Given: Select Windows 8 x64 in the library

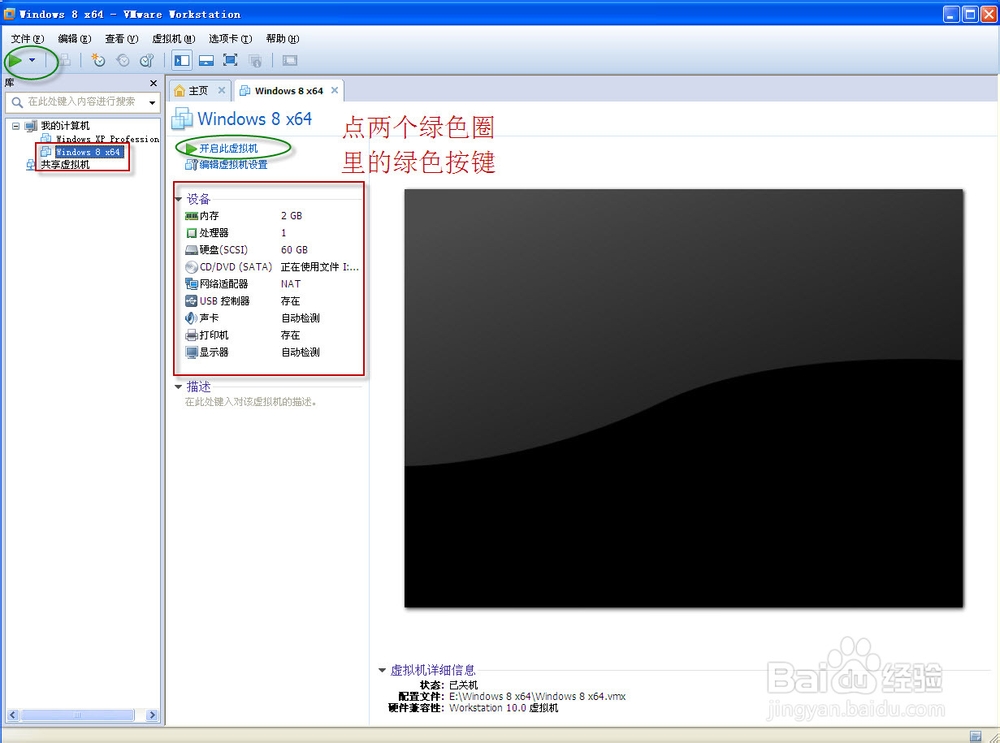Looking at the screenshot, I should pyautogui.click(x=88, y=152).
